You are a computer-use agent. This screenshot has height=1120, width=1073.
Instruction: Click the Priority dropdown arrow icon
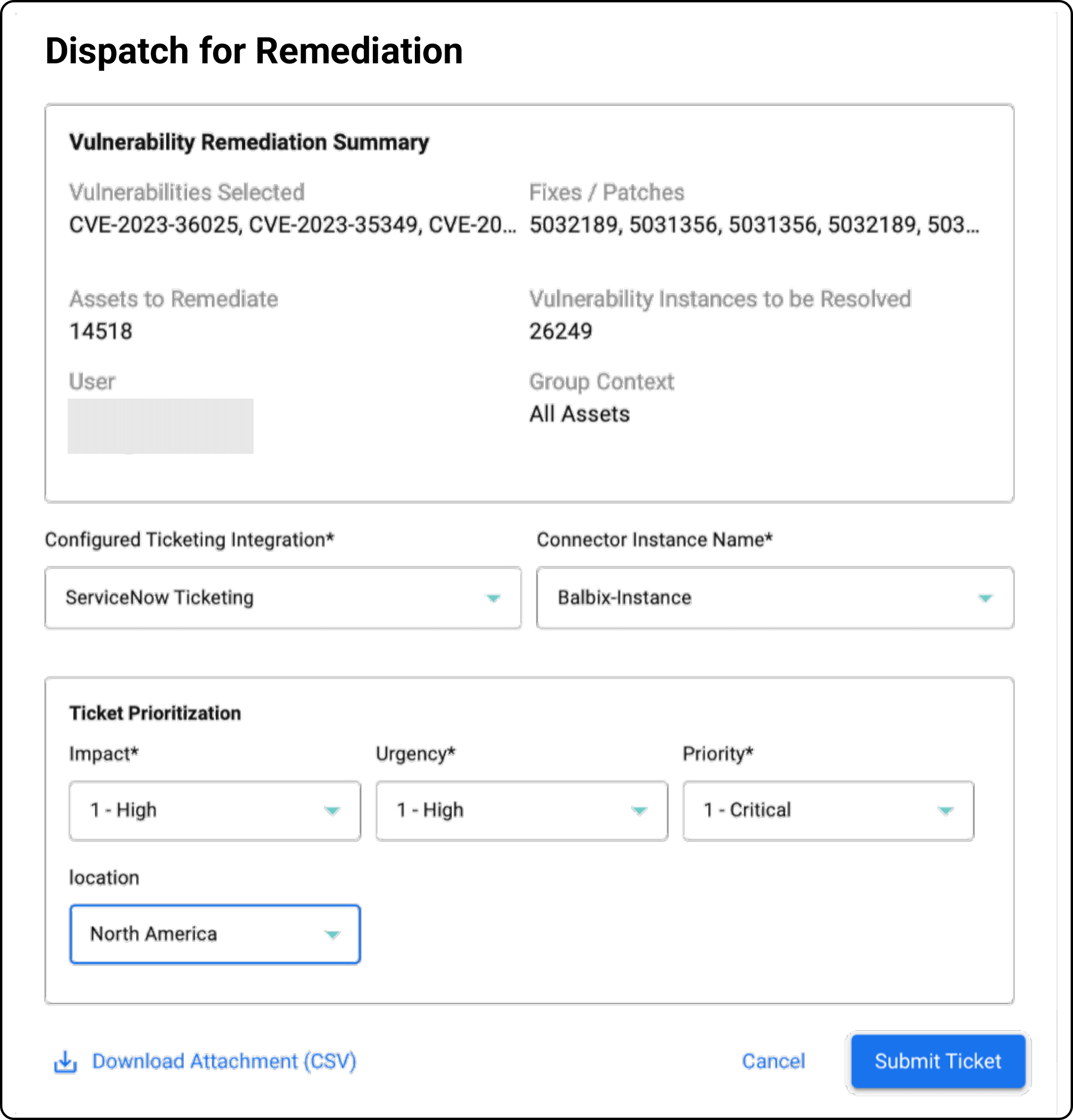pos(946,810)
